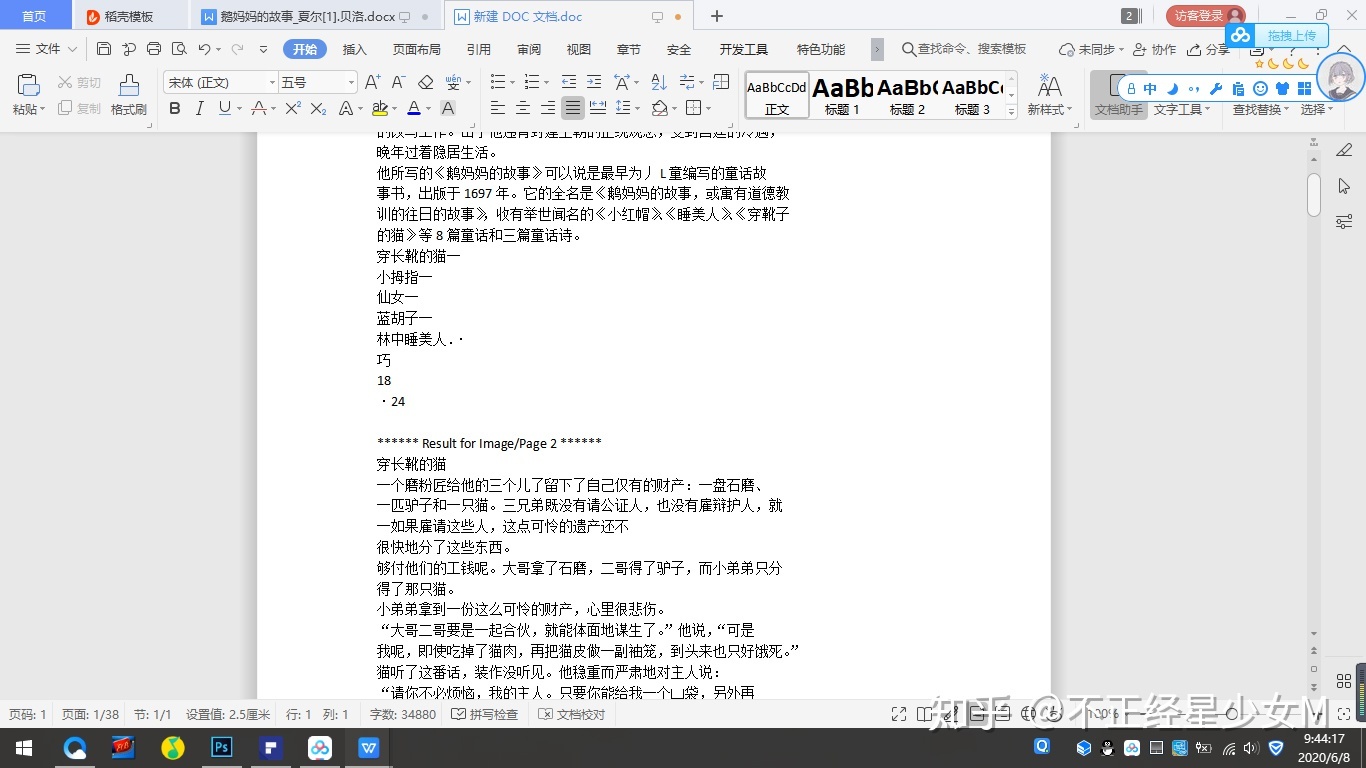This screenshot has width=1366, height=768.
Task: Open the Review (审阅) tab
Action: [x=529, y=49]
